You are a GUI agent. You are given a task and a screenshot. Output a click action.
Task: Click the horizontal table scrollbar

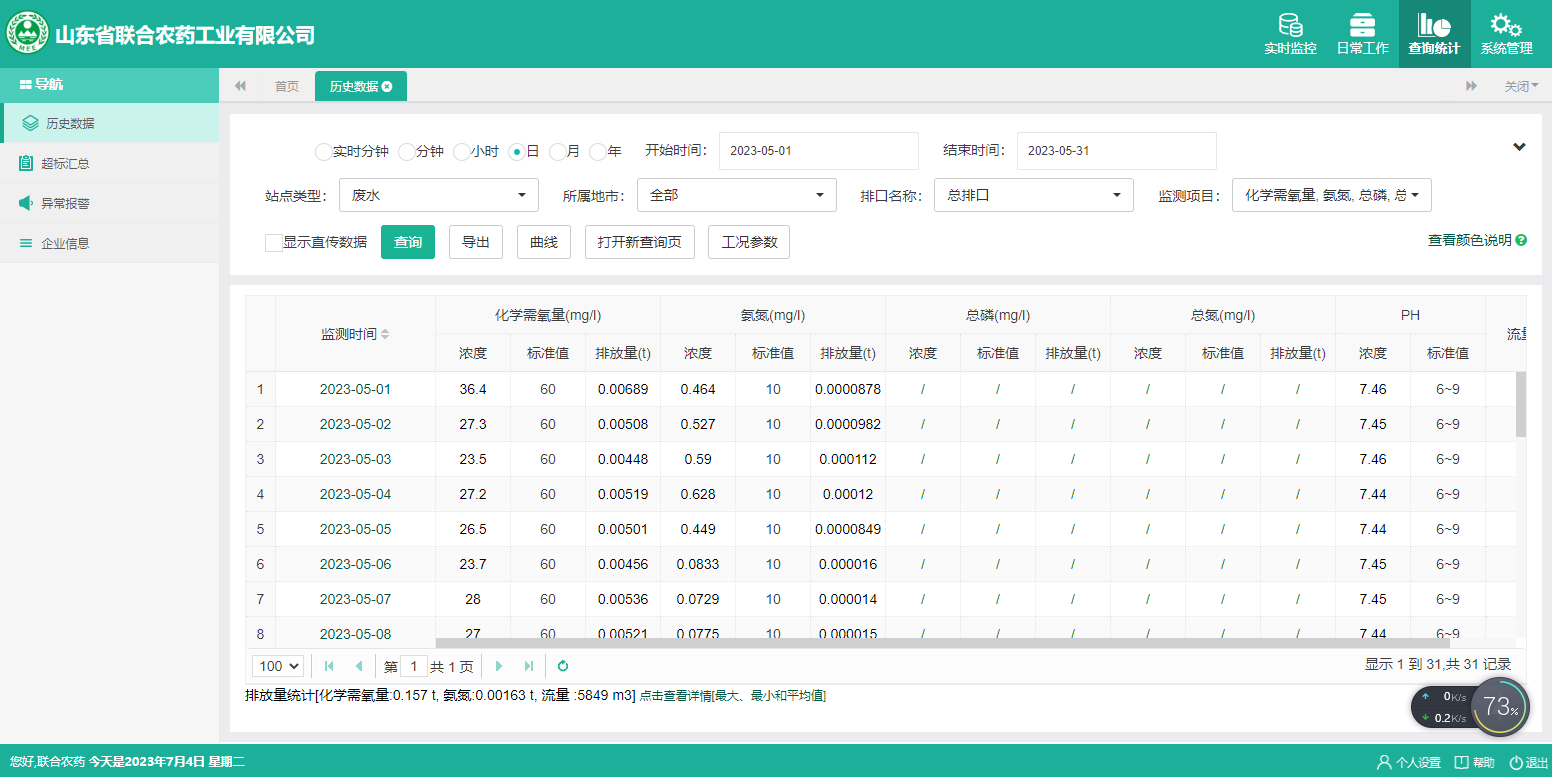tap(942, 643)
